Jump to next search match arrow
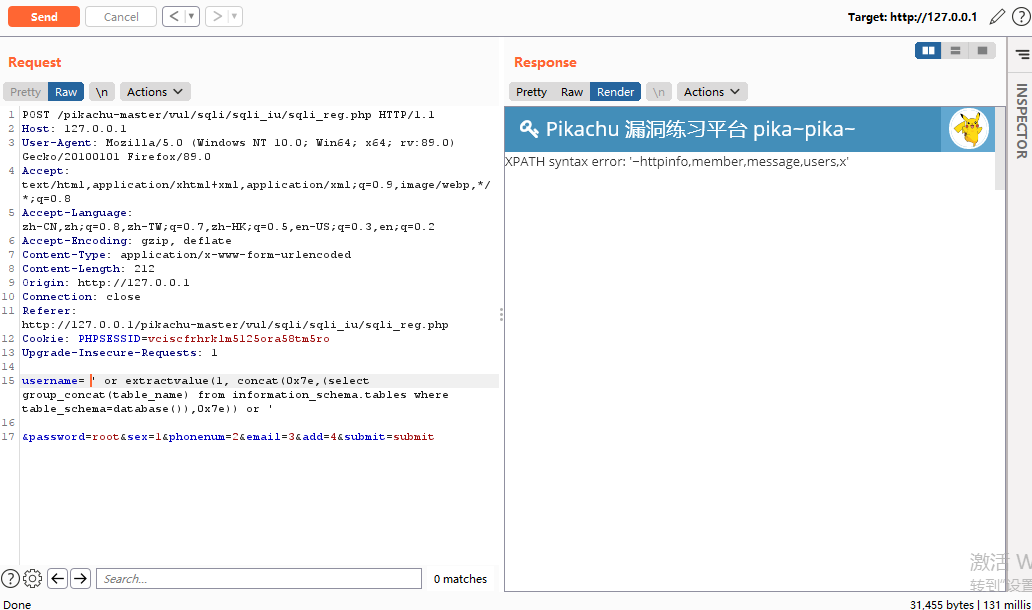1032x610 pixels. pos(80,578)
